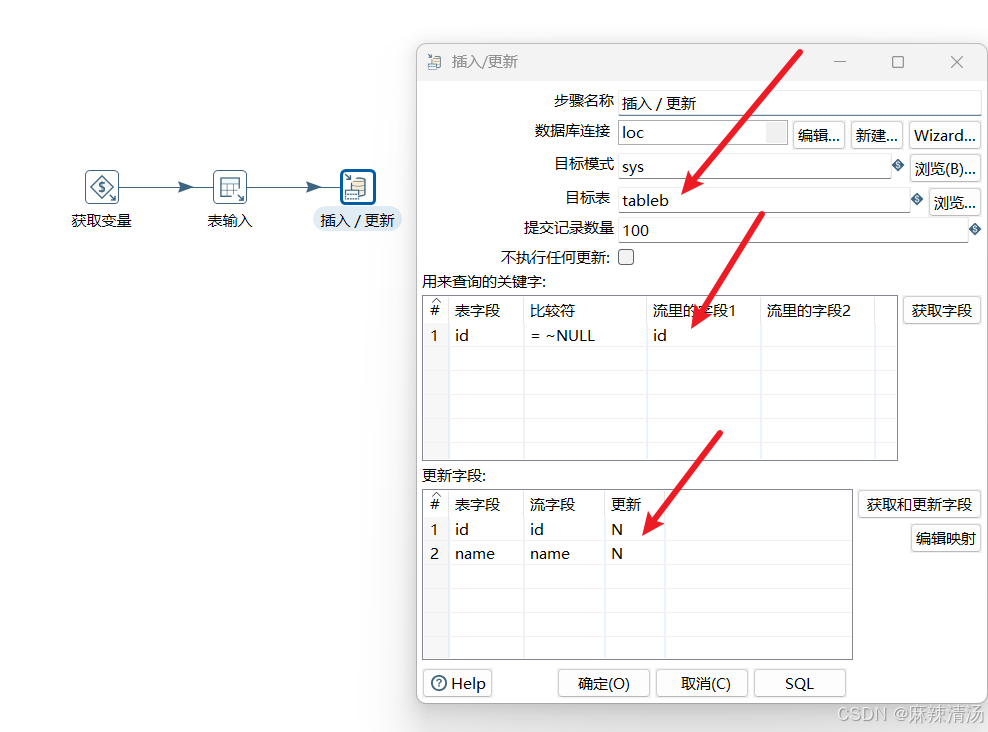The width and height of the screenshot is (988, 732).
Task: Select the = ~NULL comparator cell
Action: click(585, 336)
